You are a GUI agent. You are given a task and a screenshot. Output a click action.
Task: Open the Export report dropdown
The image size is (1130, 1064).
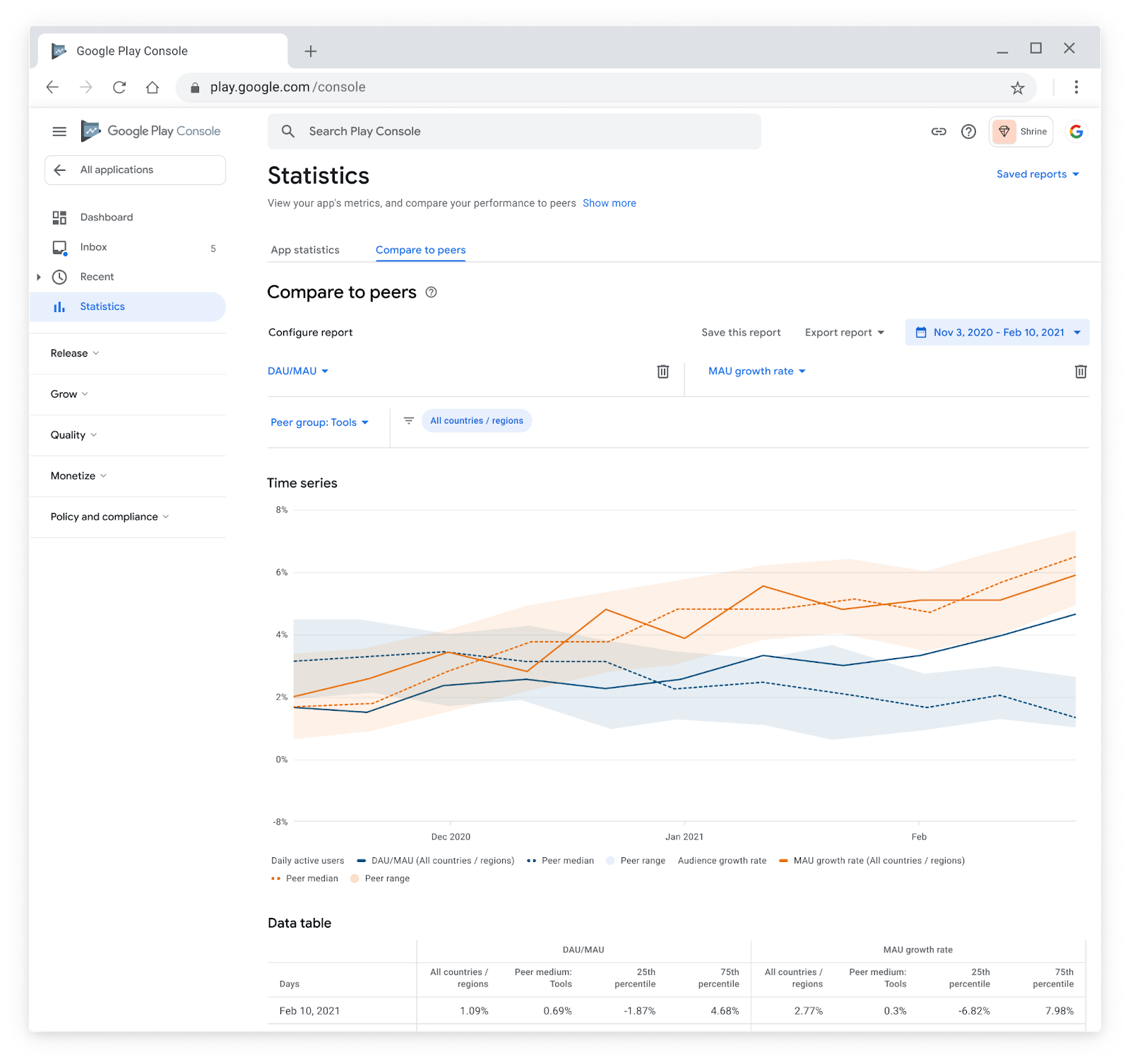845,333
